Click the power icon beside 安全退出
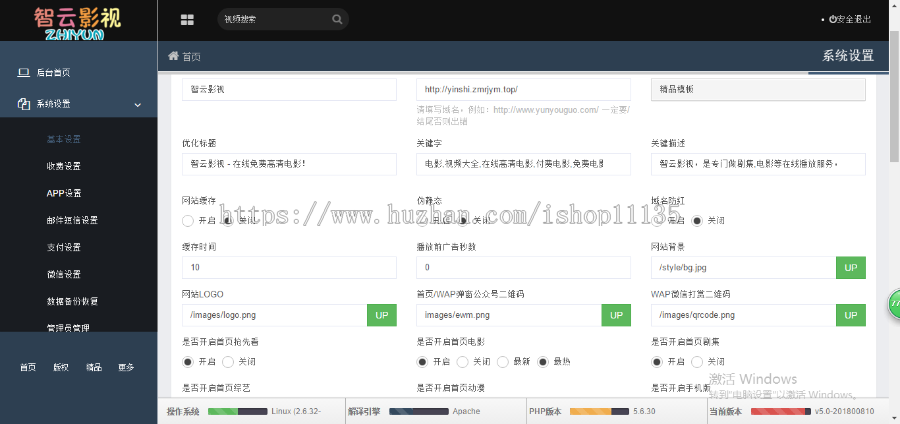The image size is (900, 424). 833,19
